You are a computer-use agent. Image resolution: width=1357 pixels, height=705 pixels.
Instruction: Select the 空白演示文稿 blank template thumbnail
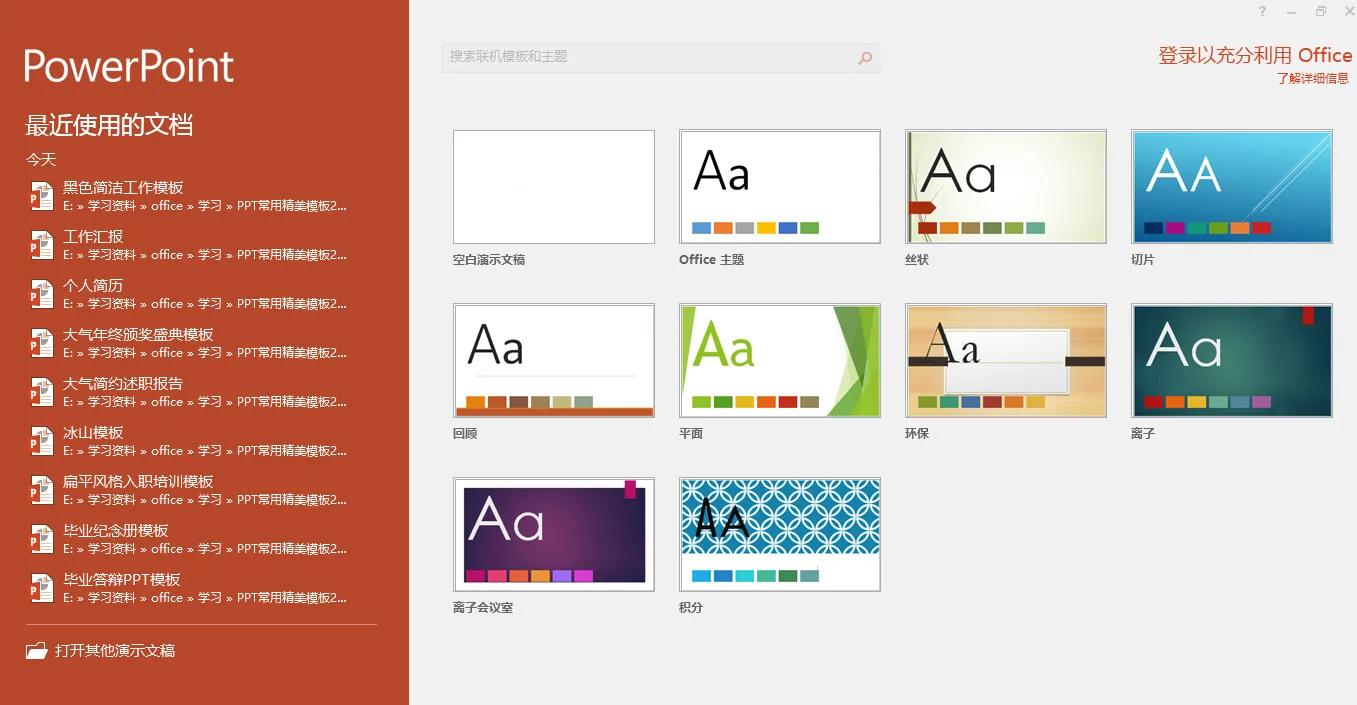click(554, 187)
